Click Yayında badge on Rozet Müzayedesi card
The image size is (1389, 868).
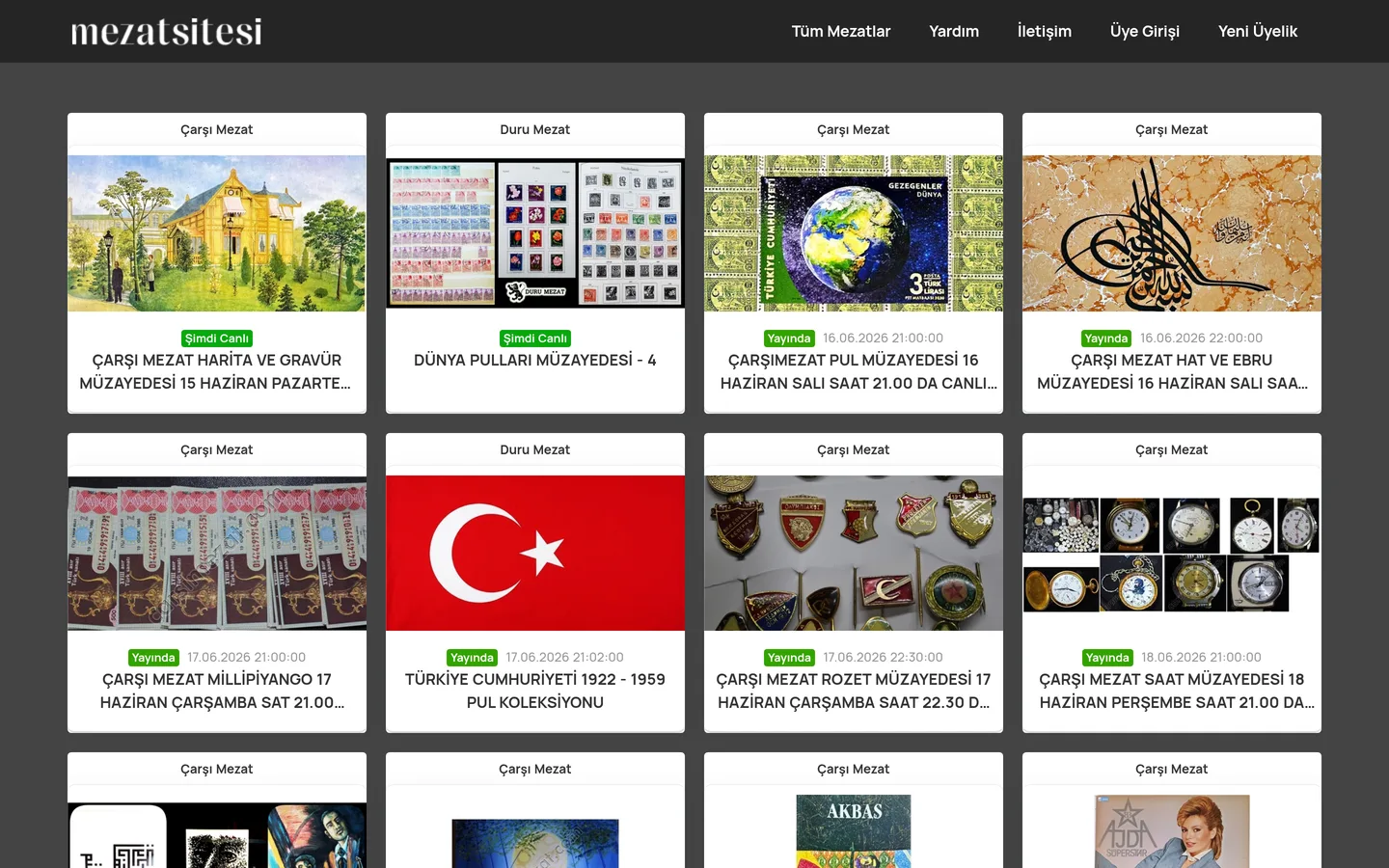[789, 658]
